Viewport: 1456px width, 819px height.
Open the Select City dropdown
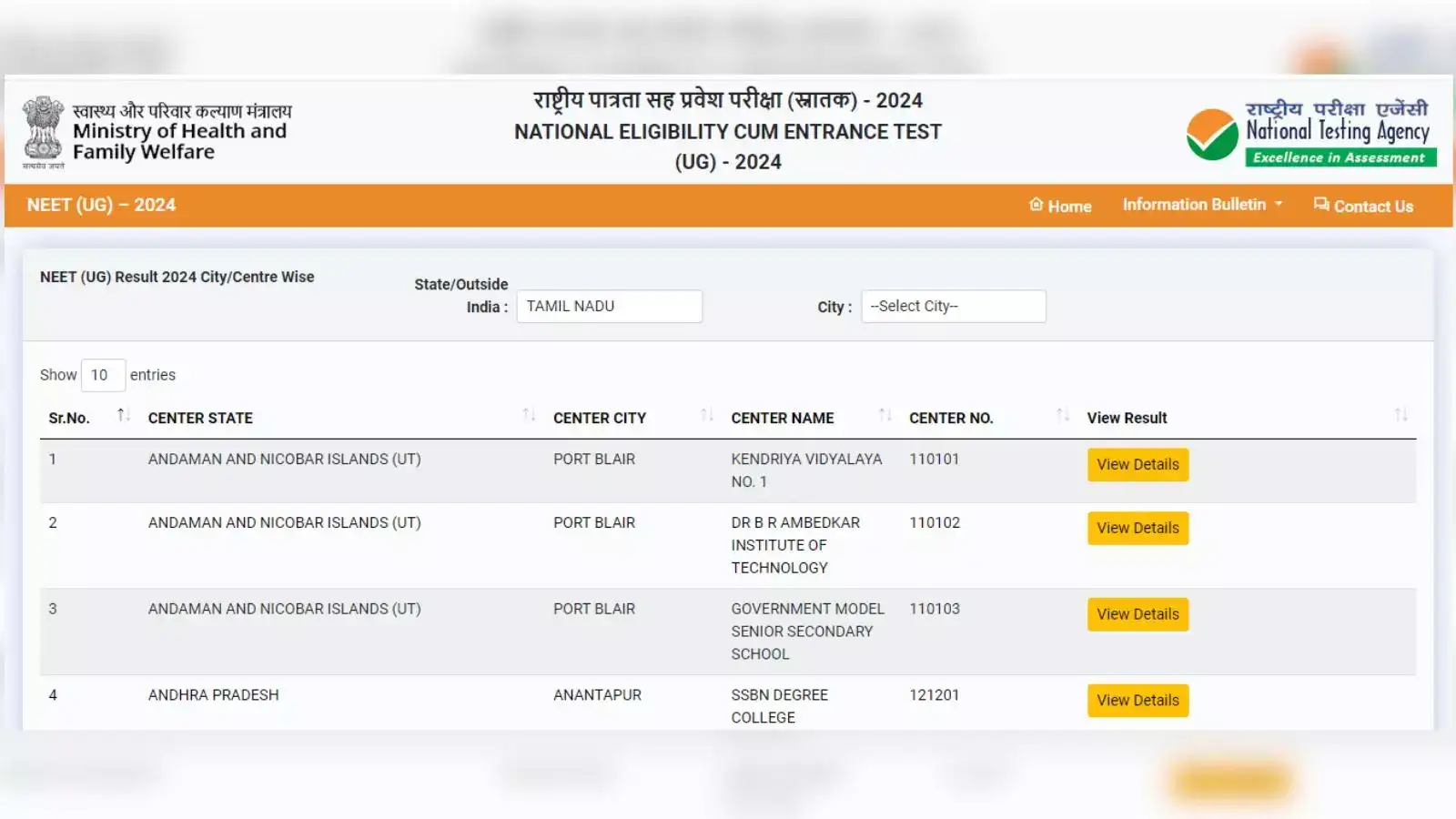pos(953,307)
